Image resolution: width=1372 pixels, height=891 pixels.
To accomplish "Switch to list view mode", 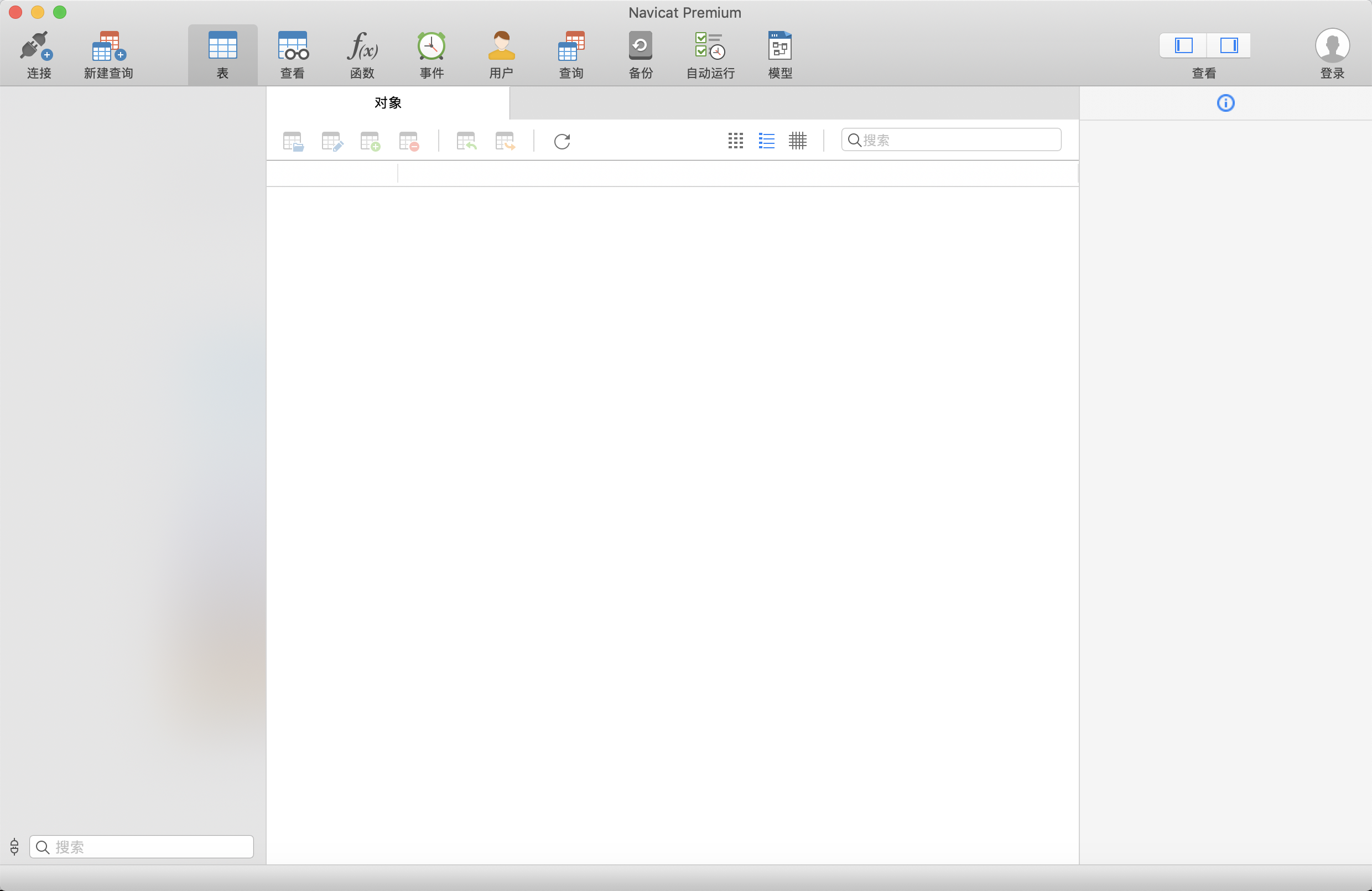I will (x=767, y=141).
